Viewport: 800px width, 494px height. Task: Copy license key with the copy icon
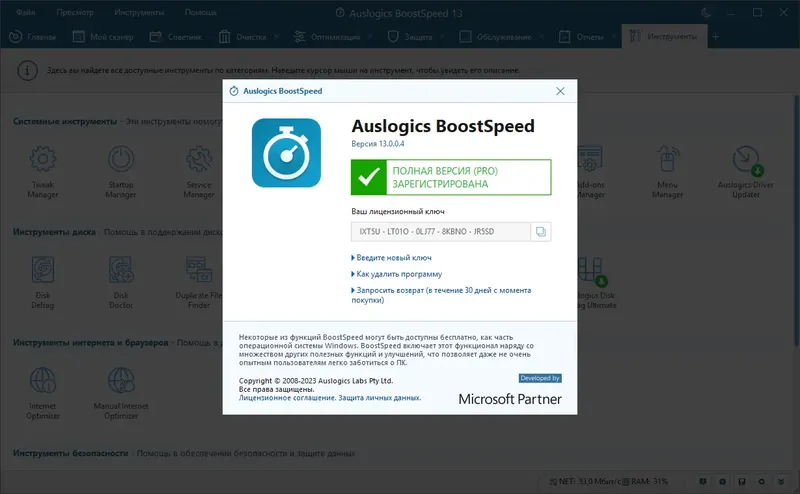pos(541,232)
